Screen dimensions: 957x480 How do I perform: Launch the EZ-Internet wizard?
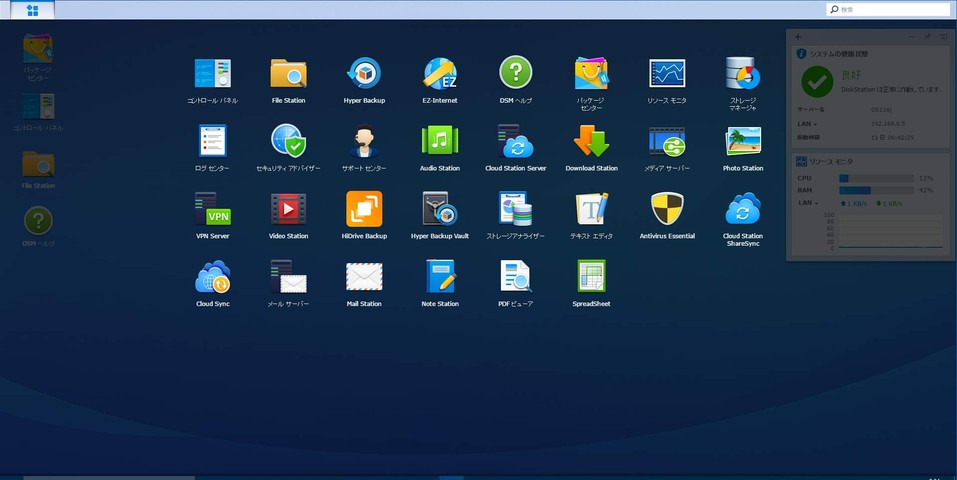pos(440,73)
